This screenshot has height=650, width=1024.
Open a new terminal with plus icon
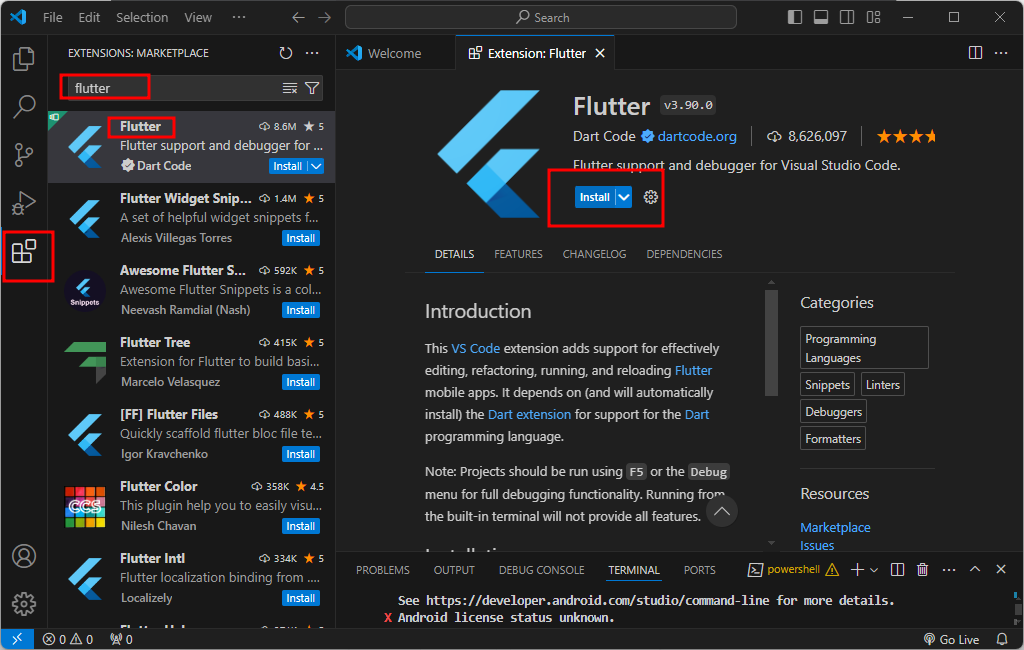pyautogui.click(x=857, y=570)
